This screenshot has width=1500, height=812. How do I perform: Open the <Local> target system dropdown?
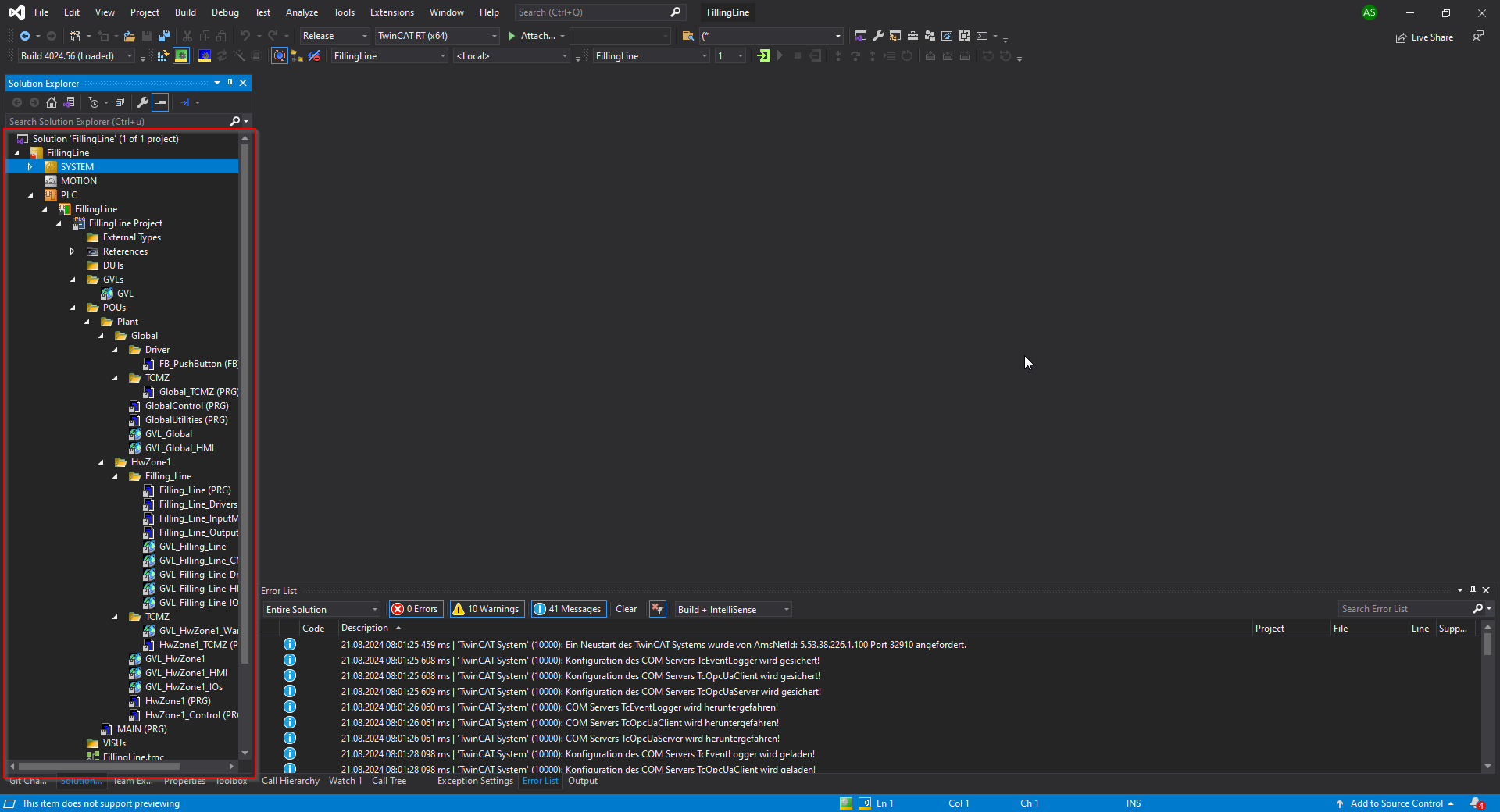(x=512, y=56)
